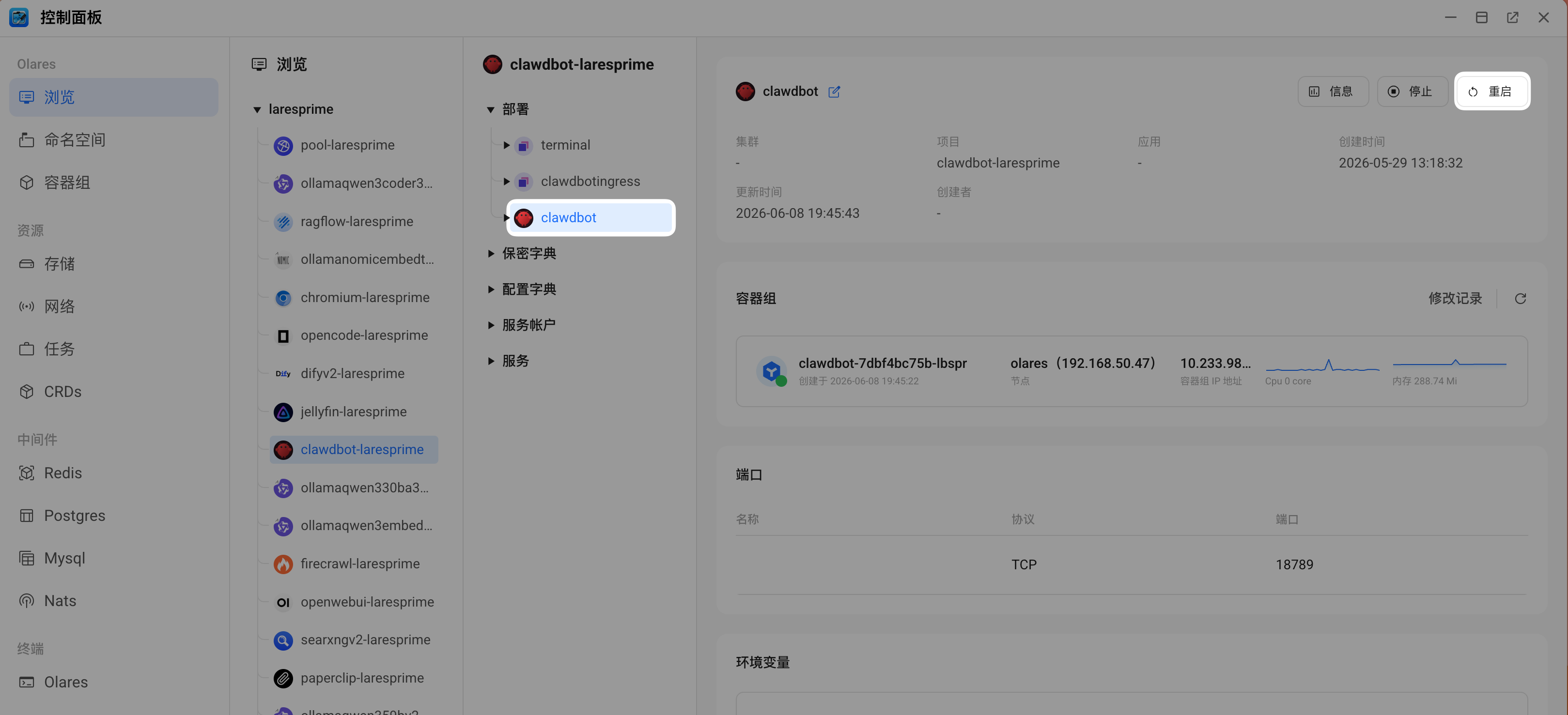Expand the clawdbotingress deployment node
This screenshot has height=715, width=1568.
click(506, 182)
